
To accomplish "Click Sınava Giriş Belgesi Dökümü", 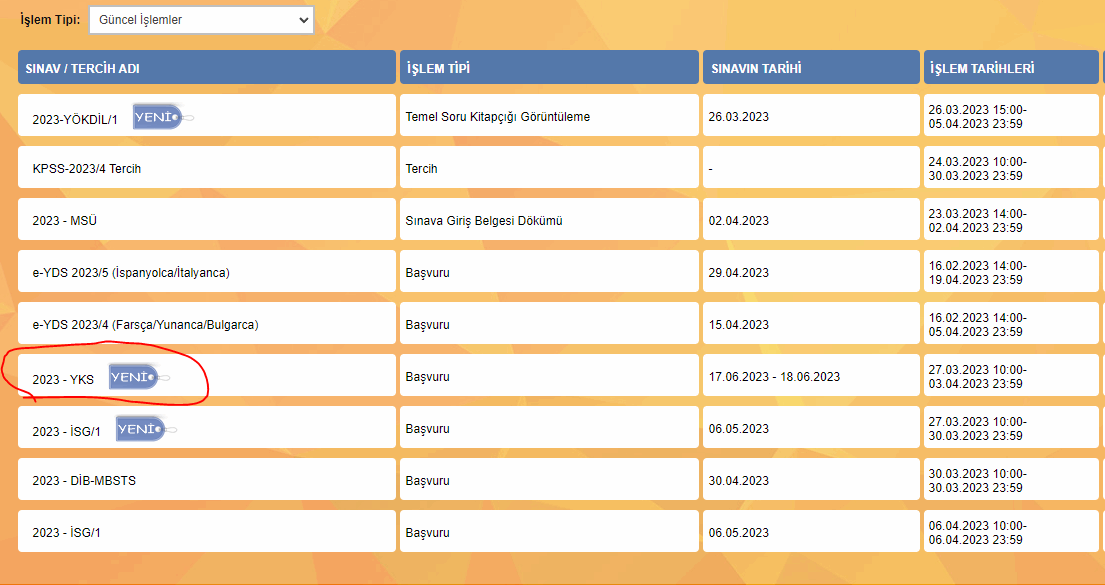I will click(484, 221).
